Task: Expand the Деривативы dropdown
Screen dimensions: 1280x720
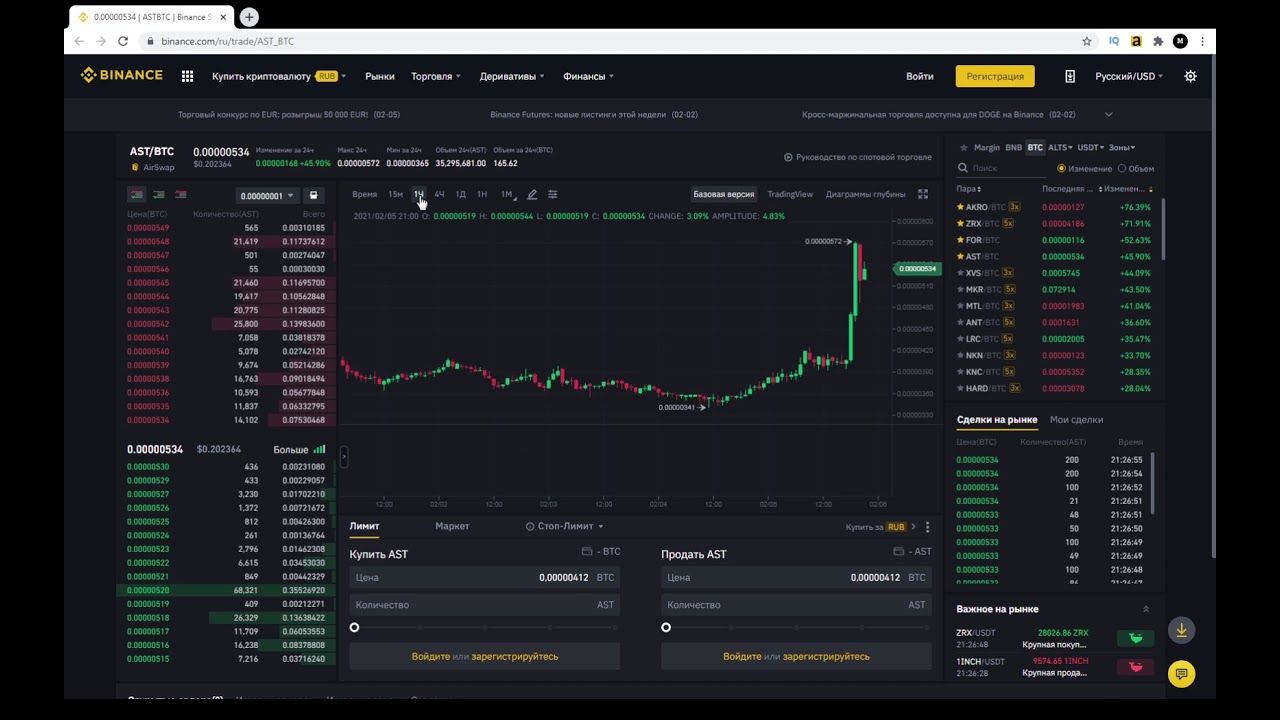Action: click(x=512, y=76)
